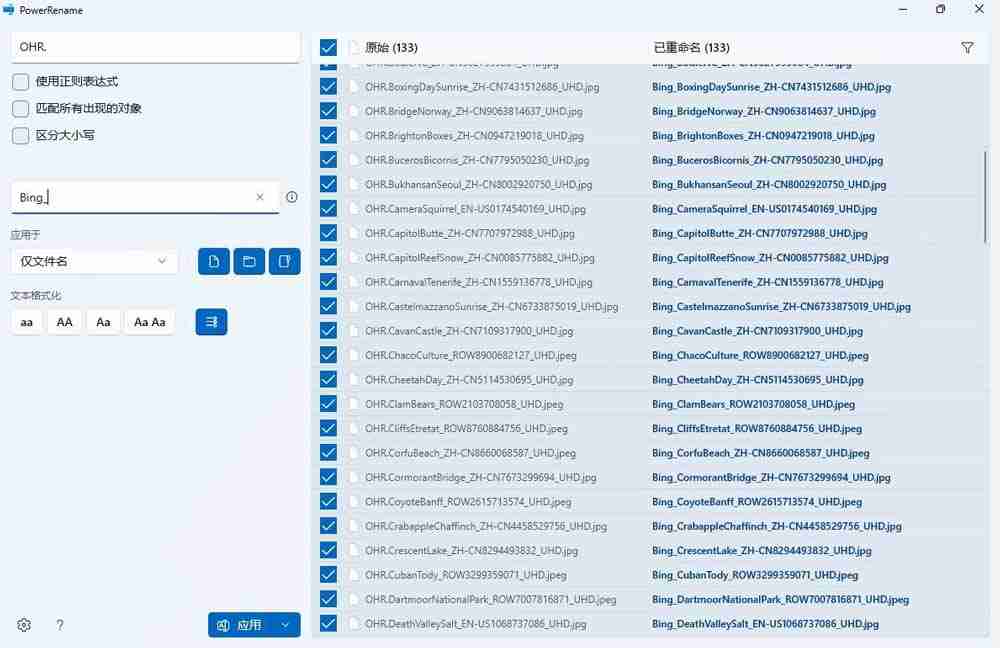Select OHR.CormorantBridge original file name
Viewport: 1000px width, 648px height.
click(x=481, y=477)
